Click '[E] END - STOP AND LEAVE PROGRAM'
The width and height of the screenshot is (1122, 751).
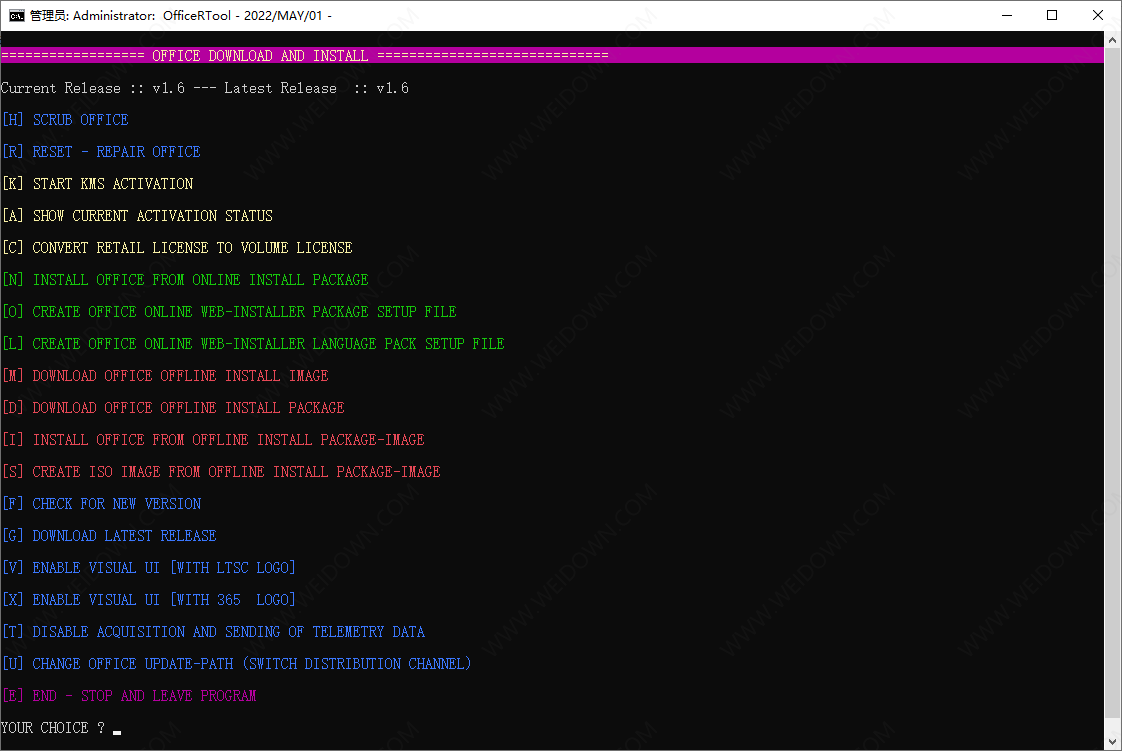point(130,695)
